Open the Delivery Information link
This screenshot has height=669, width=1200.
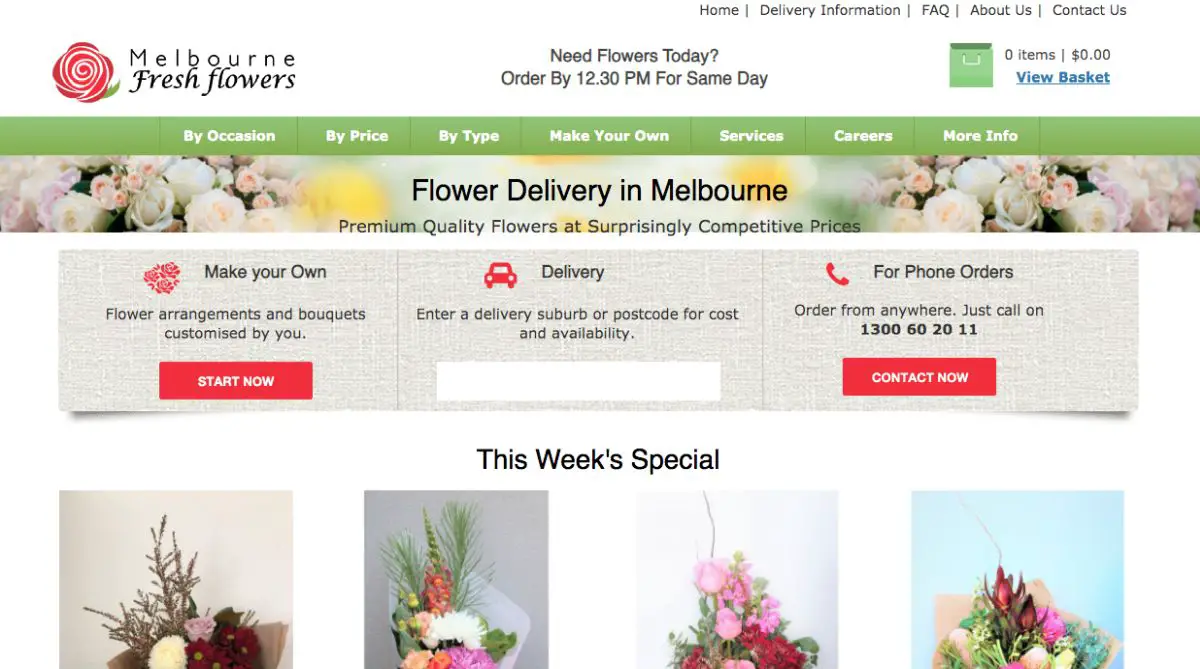pos(830,10)
